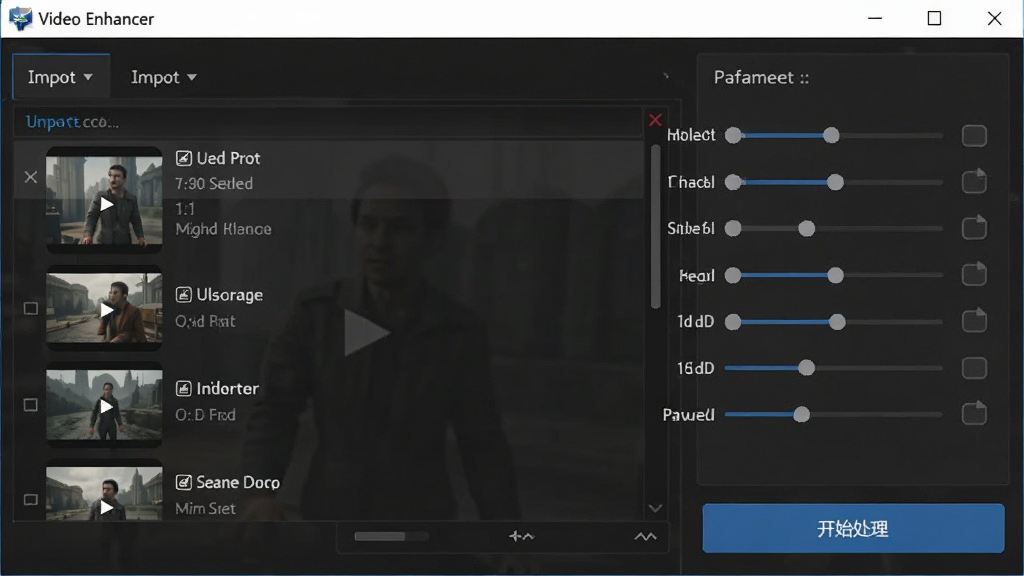Click the reset icon next to Heall slider
The width and height of the screenshot is (1024, 576).
coord(974,274)
